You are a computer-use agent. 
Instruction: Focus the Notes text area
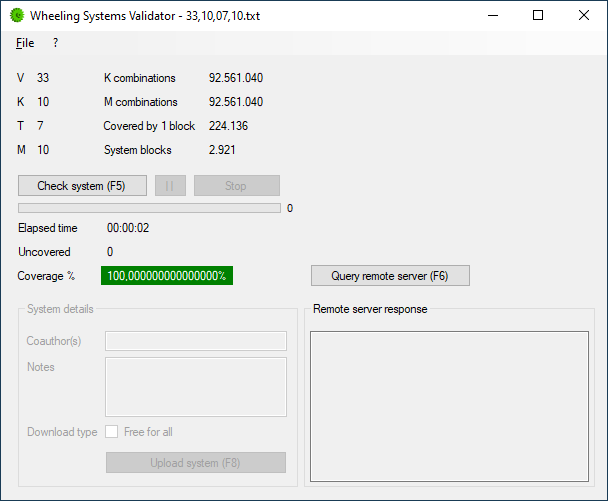196,387
